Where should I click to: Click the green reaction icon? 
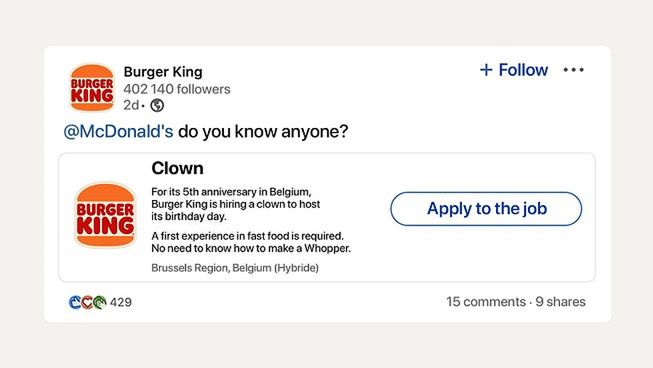(x=100, y=302)
